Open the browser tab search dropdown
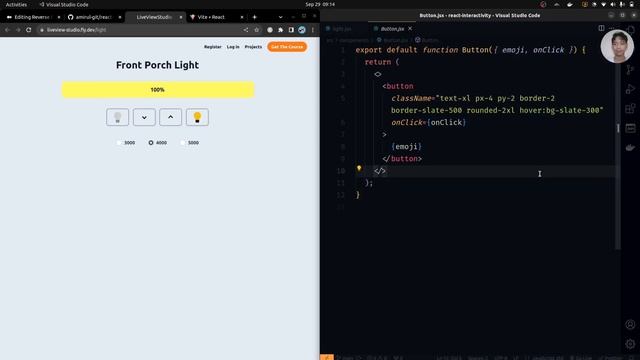The height and width of the screenshot is (360, 640). click(280, 17)
